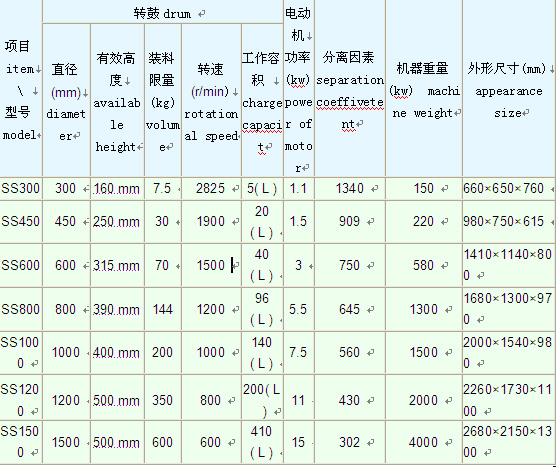Click the 机器重量 machine weight header
Image resolution: width=556 pixels, height=467 pixels.
pyautogui.click(x=424, y=90)
